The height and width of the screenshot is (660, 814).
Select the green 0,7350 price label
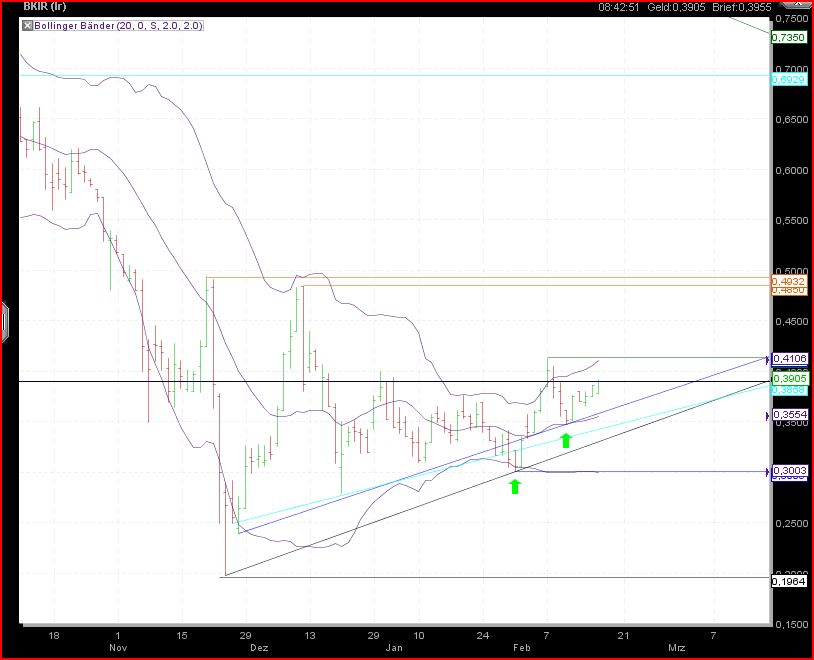coord(789,37)
